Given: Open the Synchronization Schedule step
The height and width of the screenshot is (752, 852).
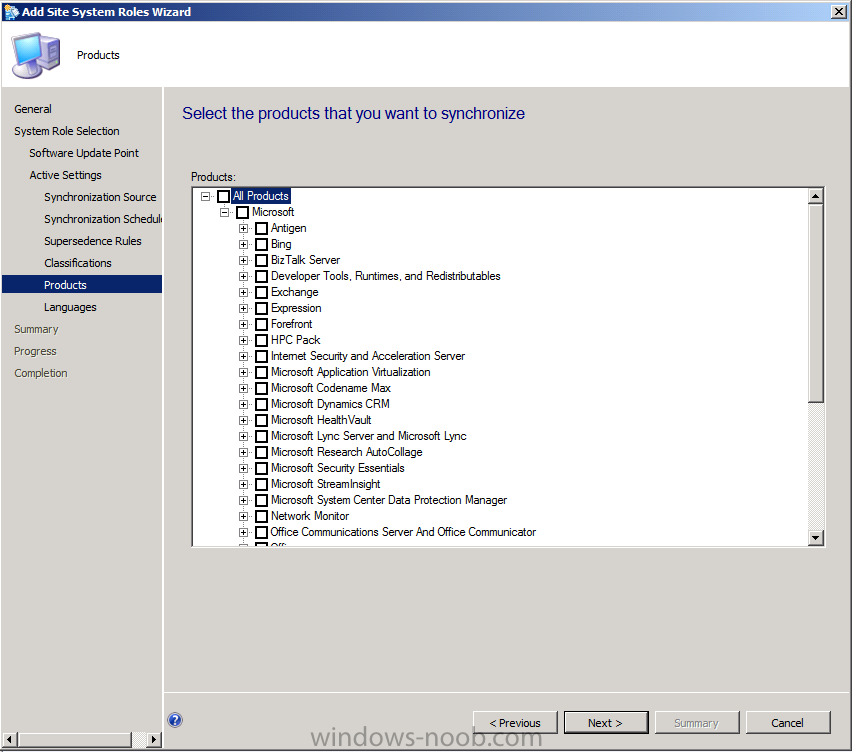Looking at the screenshot, I should click(103, 219).
